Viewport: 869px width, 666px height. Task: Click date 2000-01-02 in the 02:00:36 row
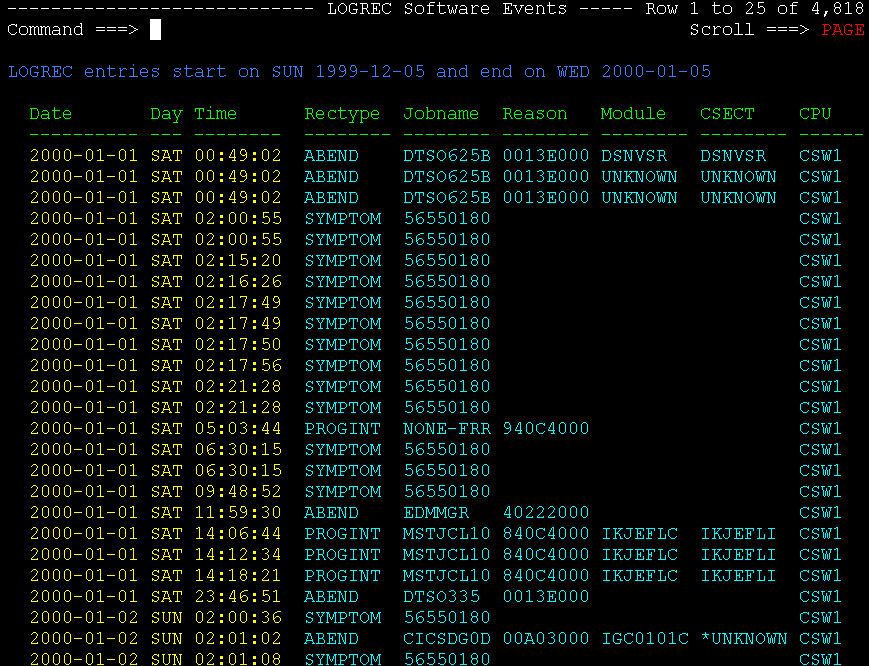point(84,618)
